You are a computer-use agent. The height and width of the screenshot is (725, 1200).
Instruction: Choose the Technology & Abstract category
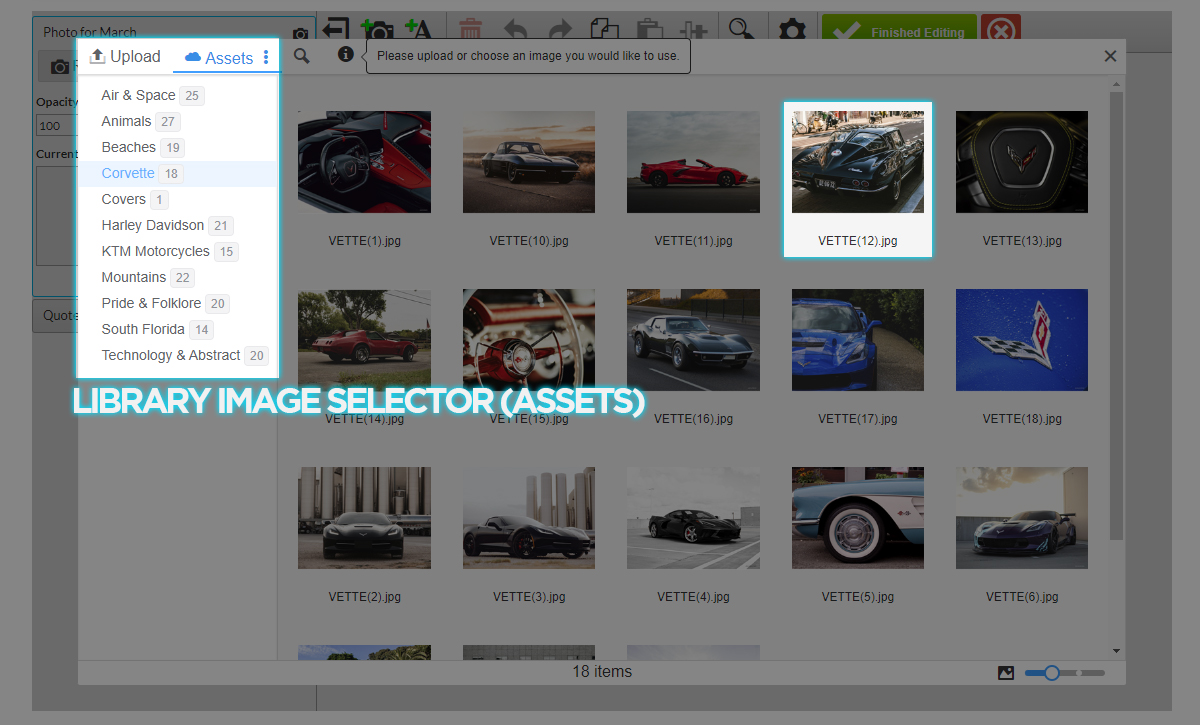click(170, 355)
